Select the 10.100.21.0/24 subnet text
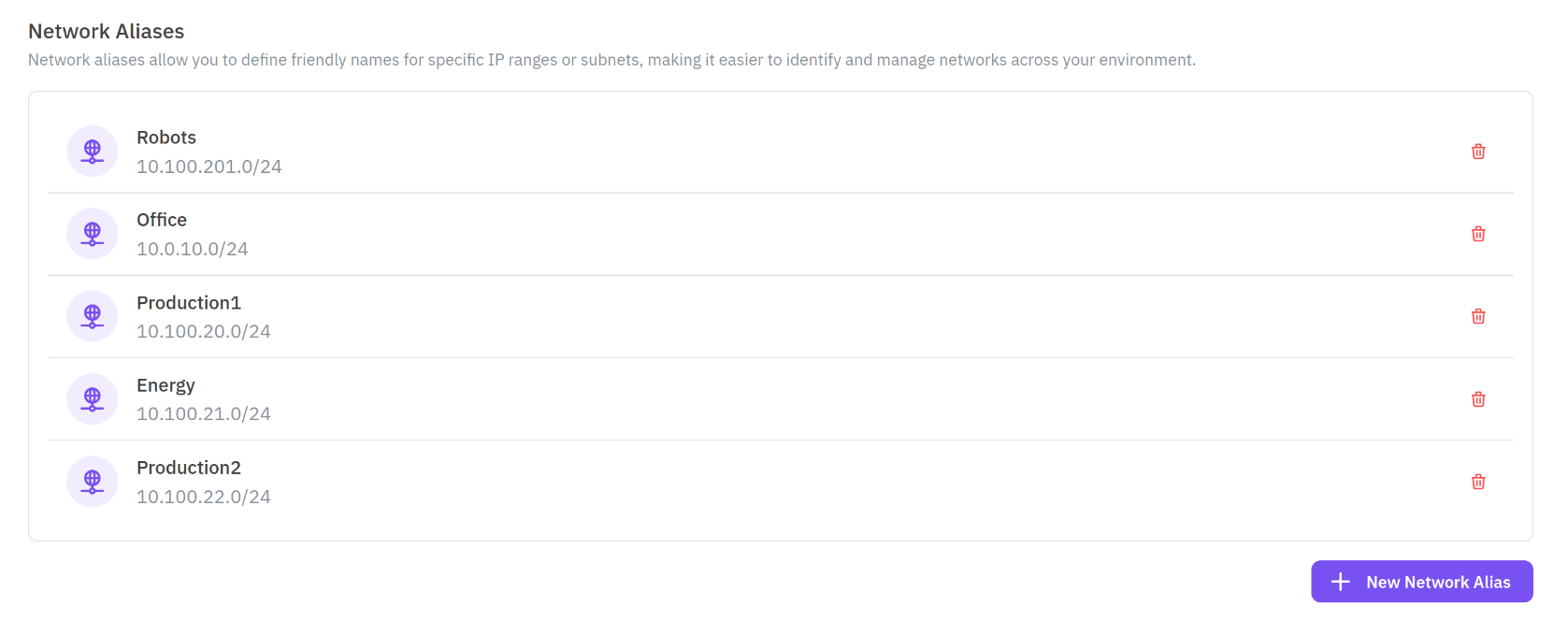The width and height of the screenshot is (1568, 636). pyautogui.click(x=203, y=413)
